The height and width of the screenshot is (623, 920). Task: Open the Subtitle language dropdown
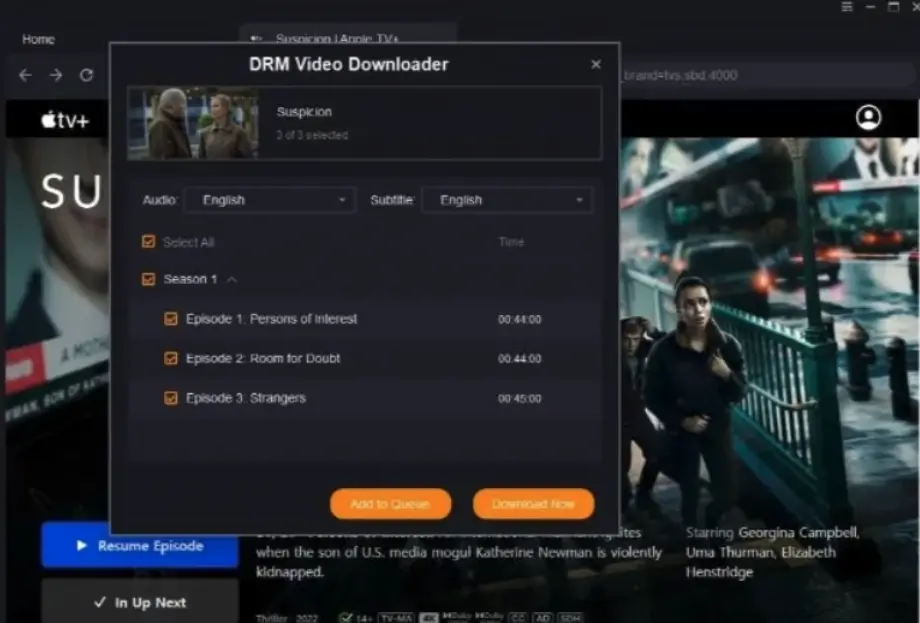pos(508,200)
